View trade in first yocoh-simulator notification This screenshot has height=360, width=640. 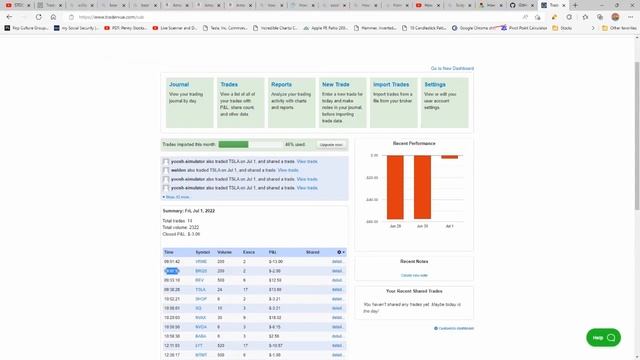point(307,162)
